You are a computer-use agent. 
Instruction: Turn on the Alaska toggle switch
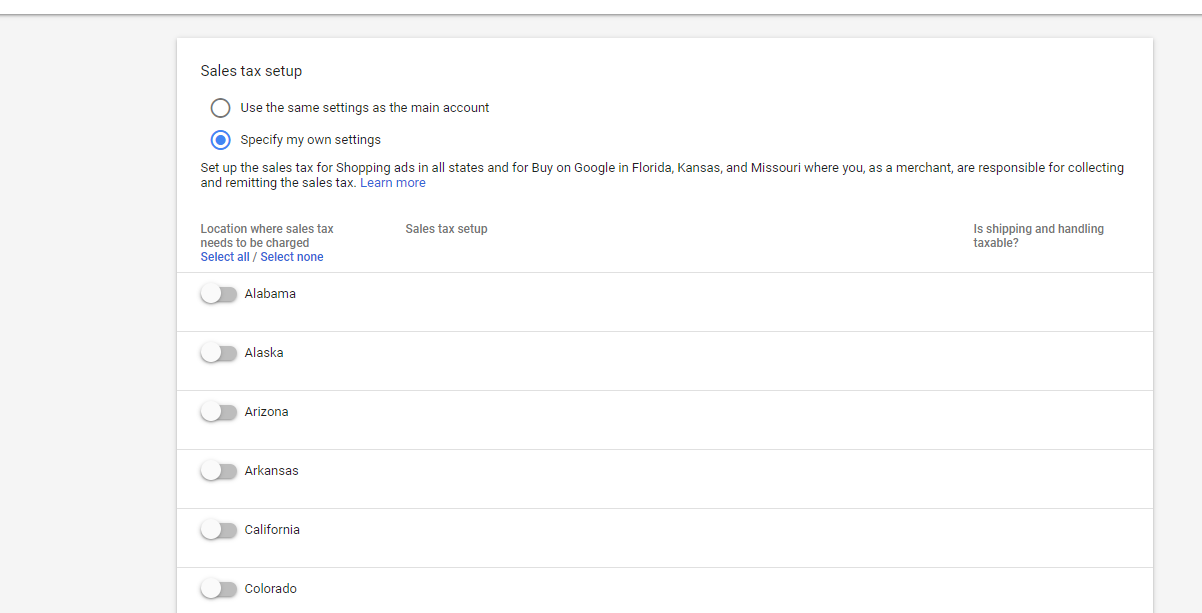click(x=218, y=353)
